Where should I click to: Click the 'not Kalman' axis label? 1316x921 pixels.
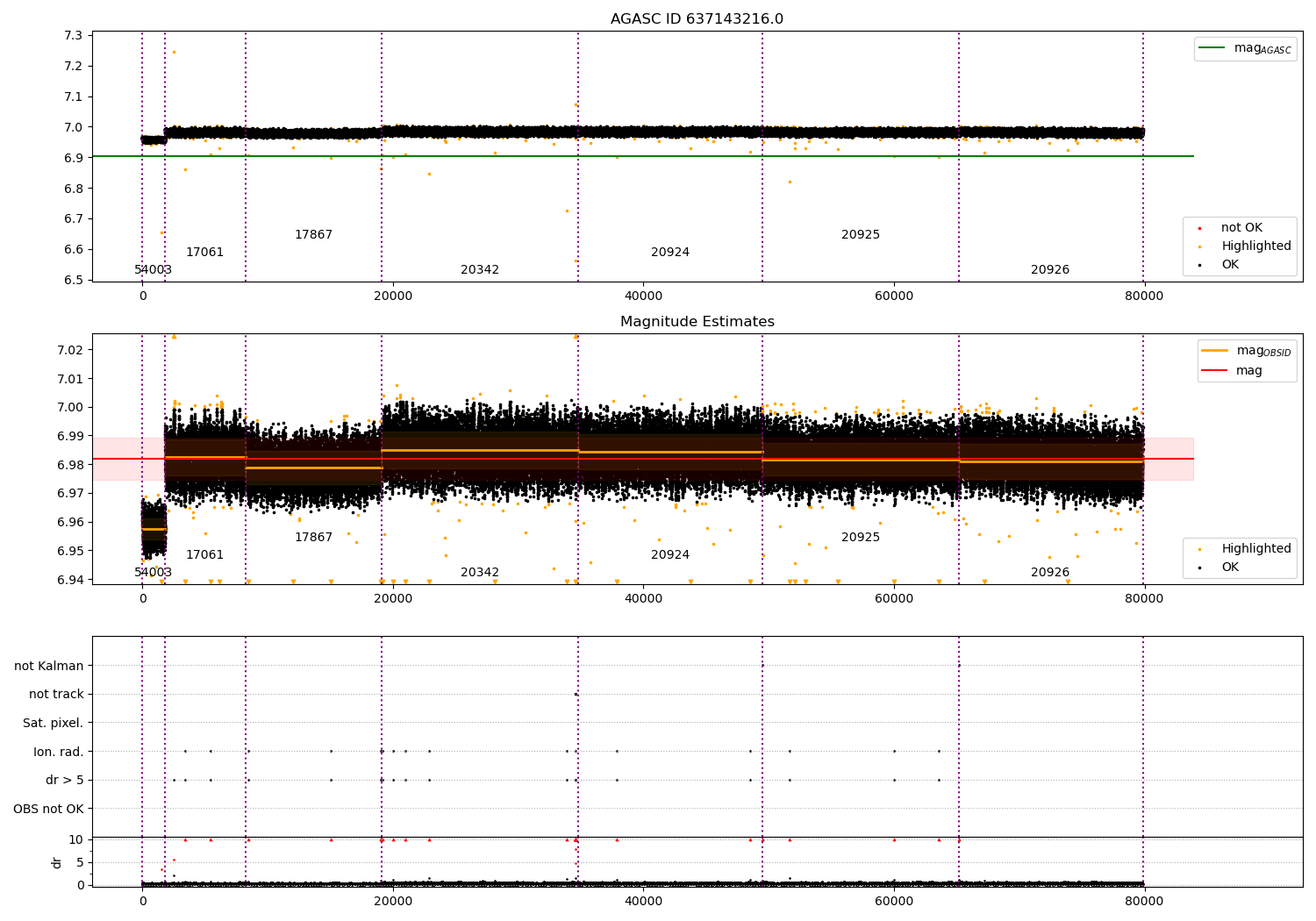pyautogui.click(x=49, y=666)
